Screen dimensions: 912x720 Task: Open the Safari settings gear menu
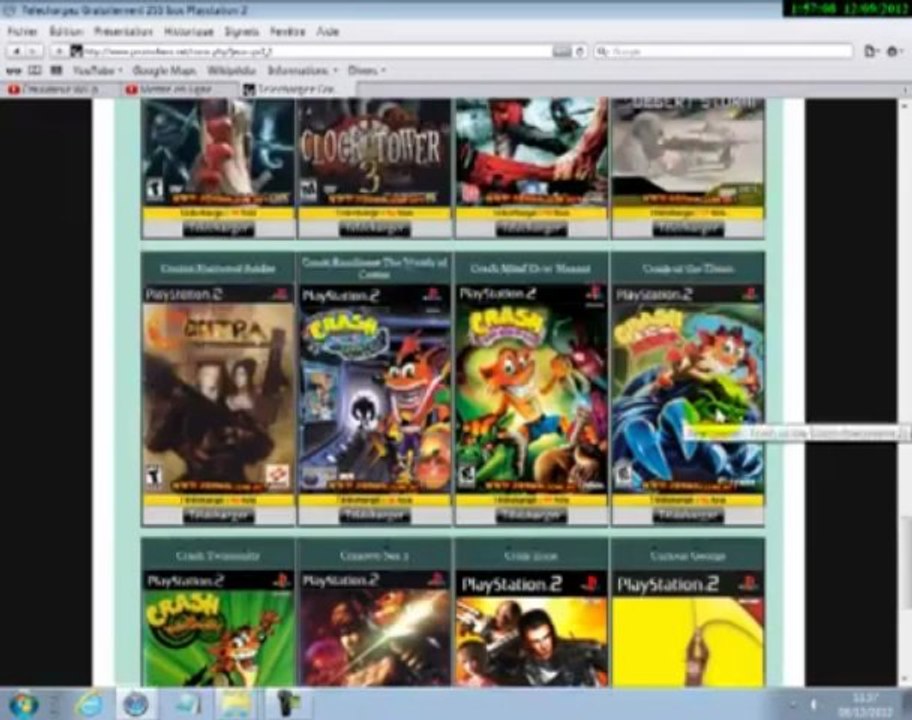pyautogui.click(x=893, y=52)
